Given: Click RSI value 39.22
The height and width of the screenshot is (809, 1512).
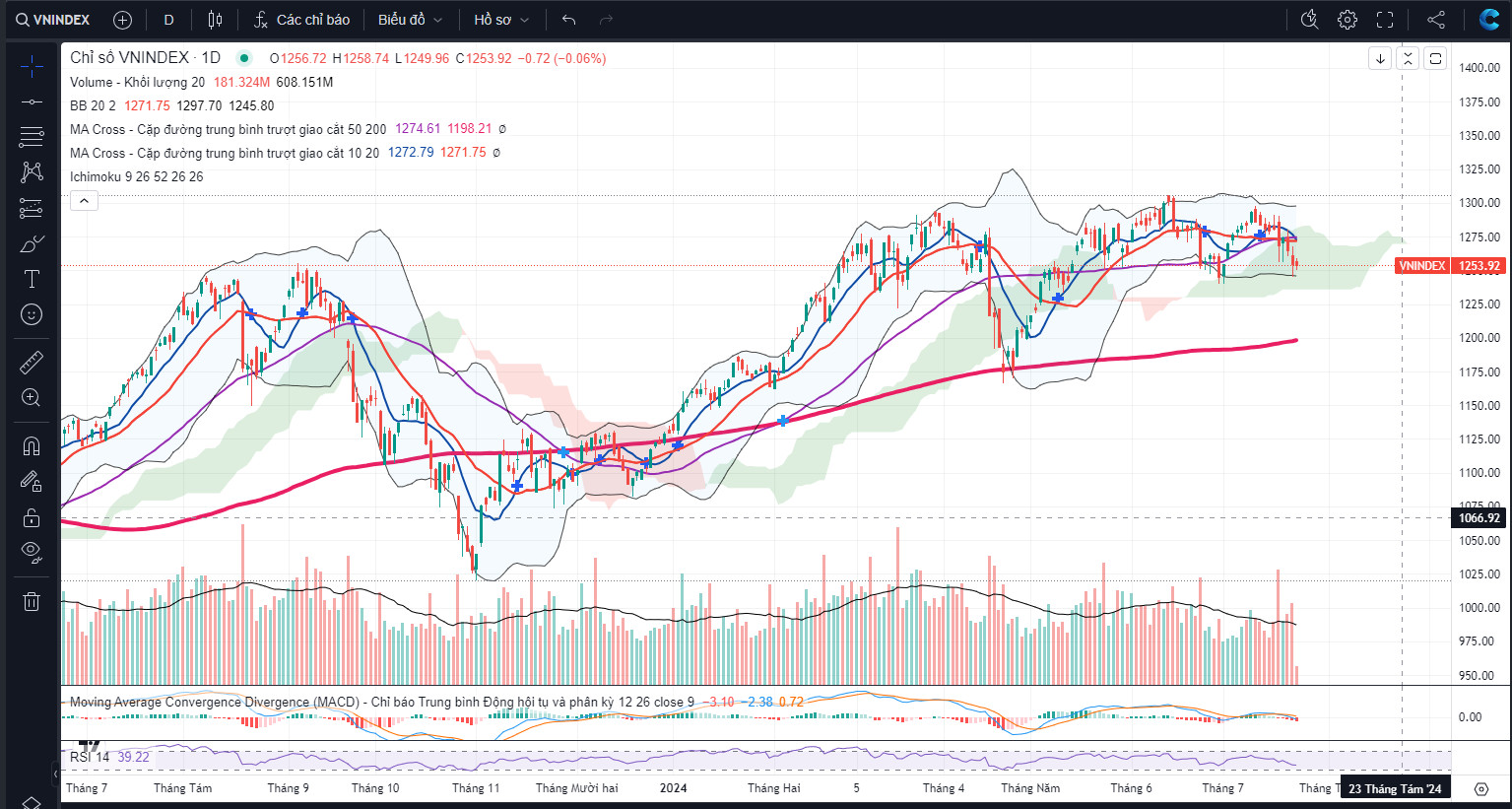Looking at the screenshot, I should (x=133, y=757).
